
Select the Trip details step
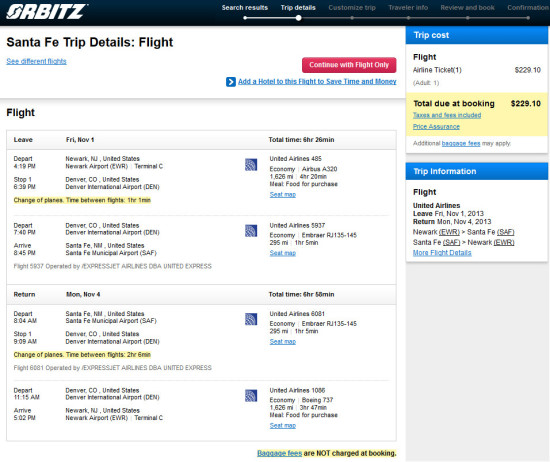(x=298, y=8)
